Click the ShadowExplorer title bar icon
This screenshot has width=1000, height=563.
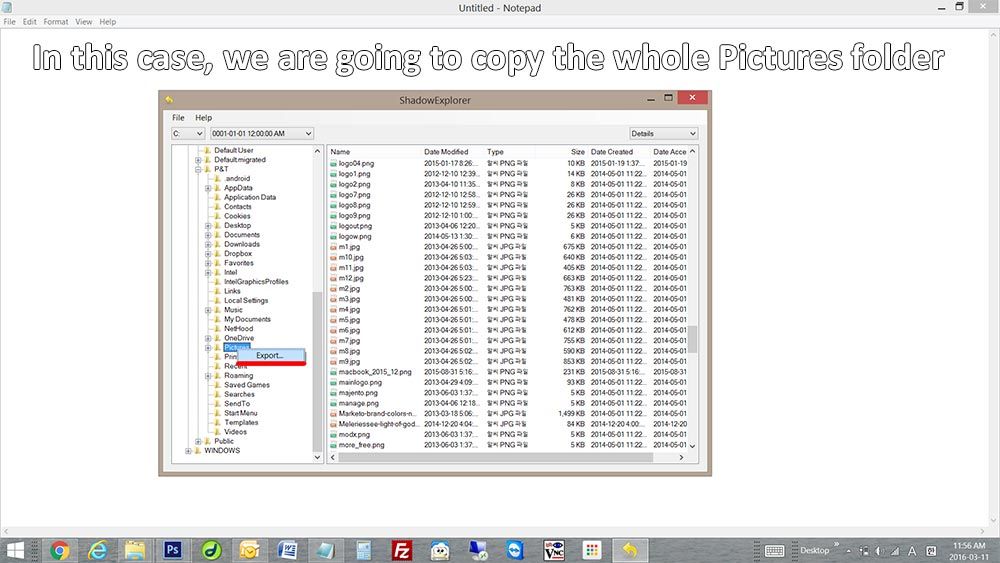coord(169,99)
